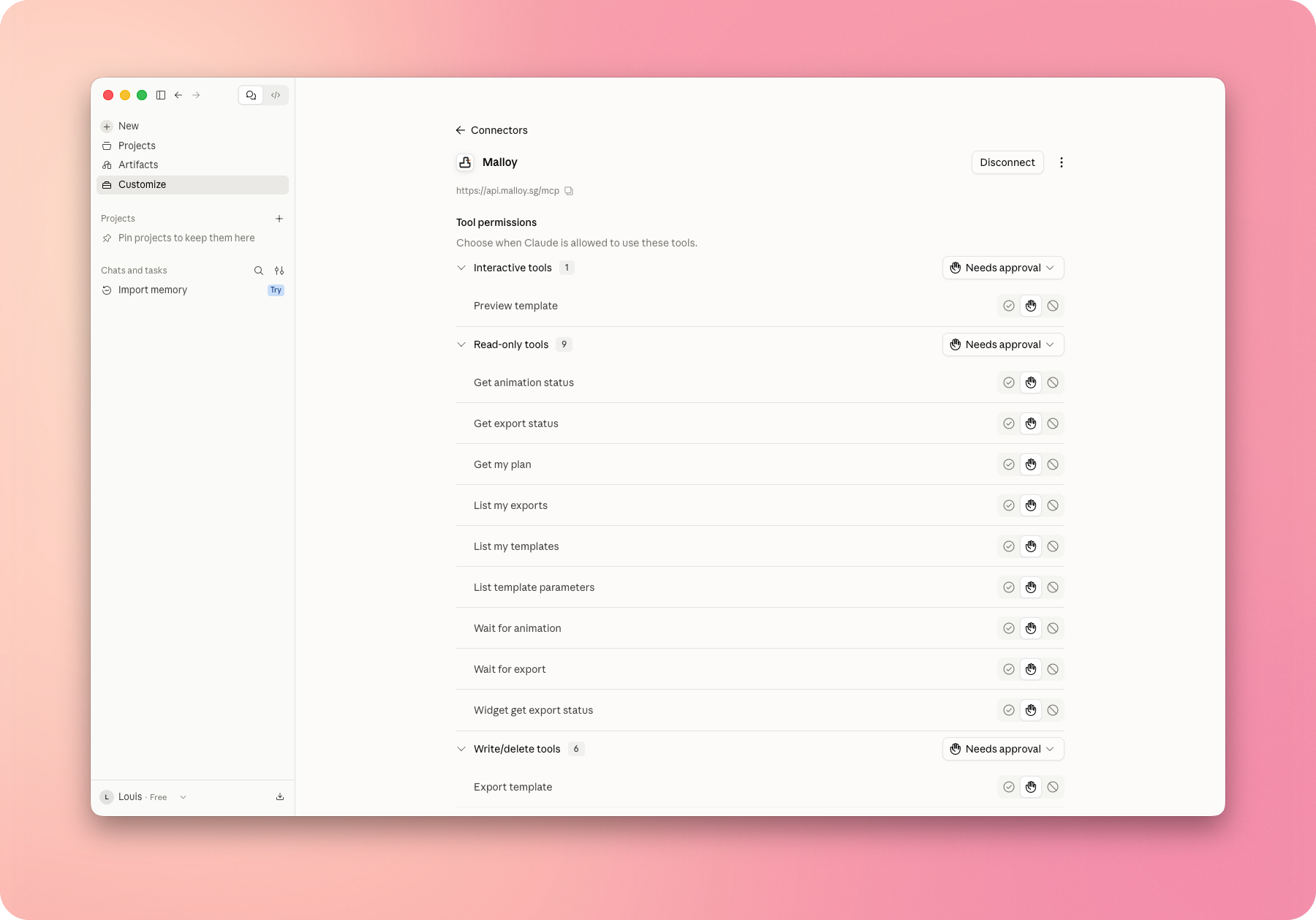
Task: Toggle the sidebar panel icon
Action: click(161, 95)
